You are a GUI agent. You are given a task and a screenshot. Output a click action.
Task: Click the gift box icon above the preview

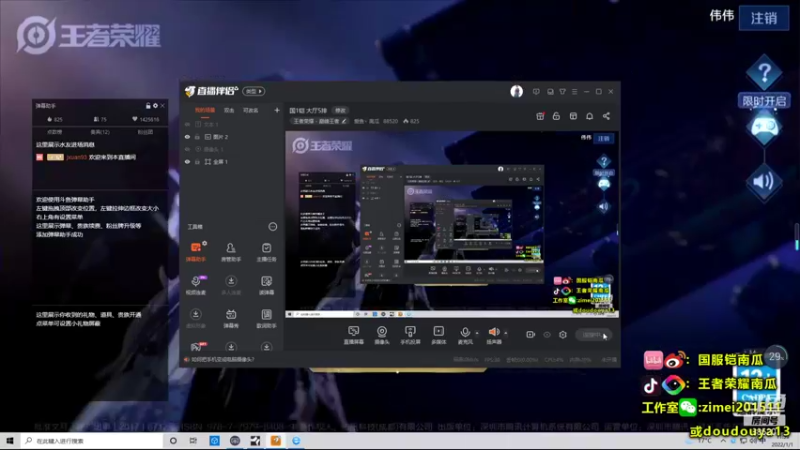pos(540,116)
